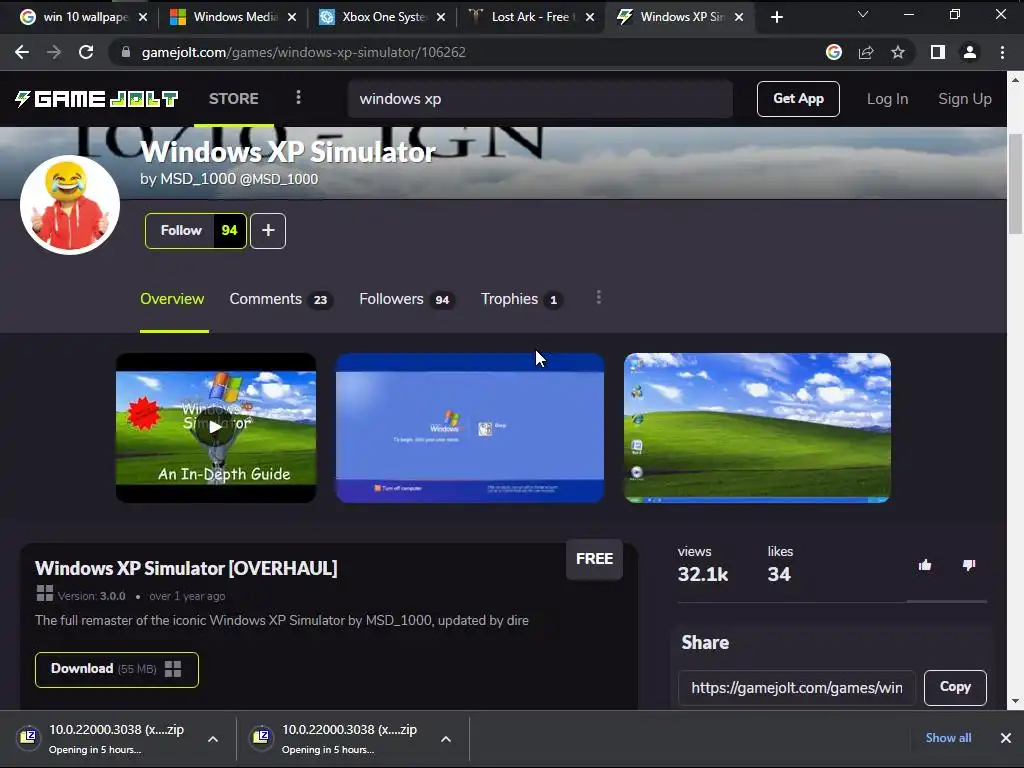Viewport: 1024px width, 768px height.
Task: Click the thumbs up like icon
Action: [x=925, y=565]
